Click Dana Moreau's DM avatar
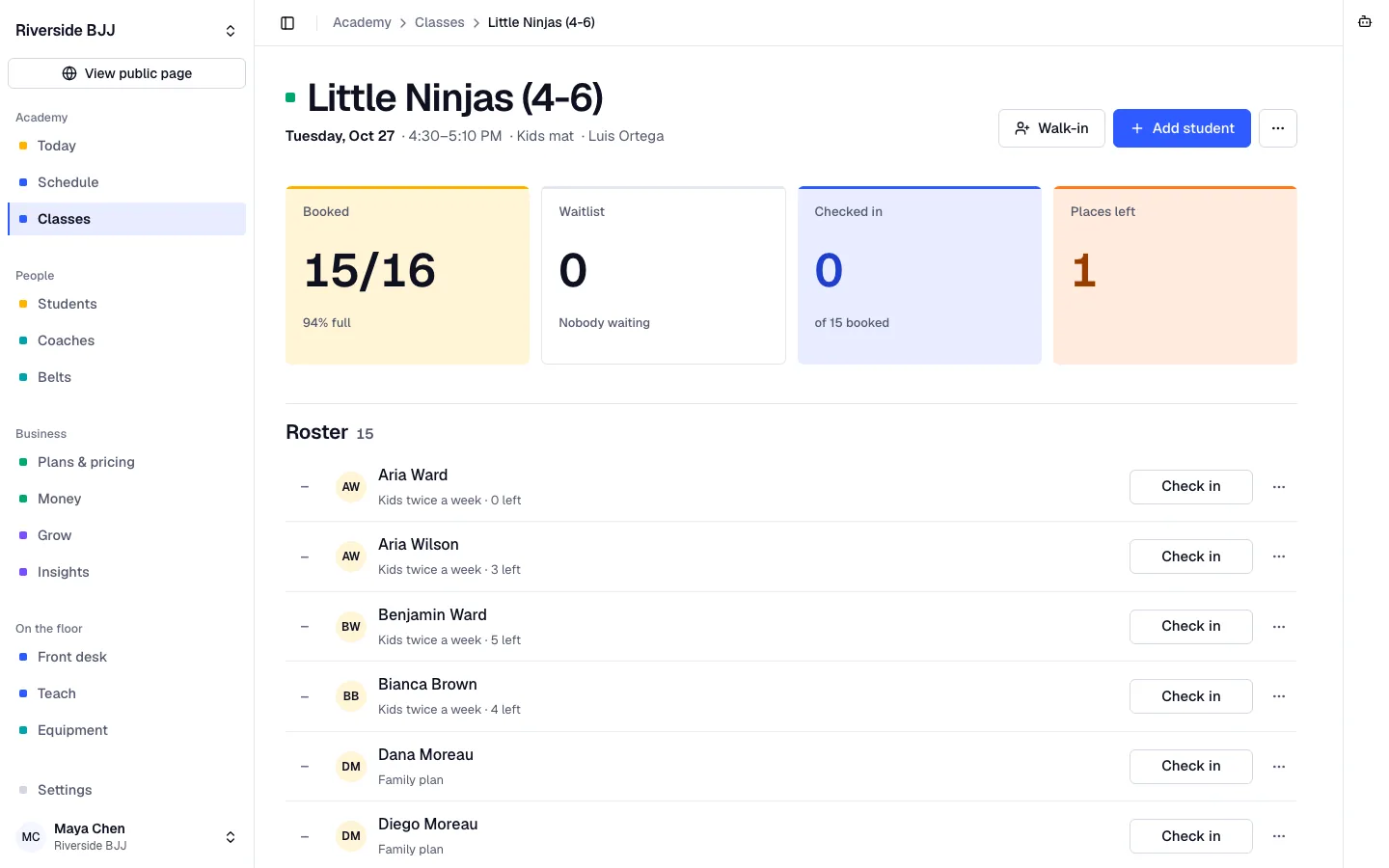The image size is (1389, 868). pos(351,767)
